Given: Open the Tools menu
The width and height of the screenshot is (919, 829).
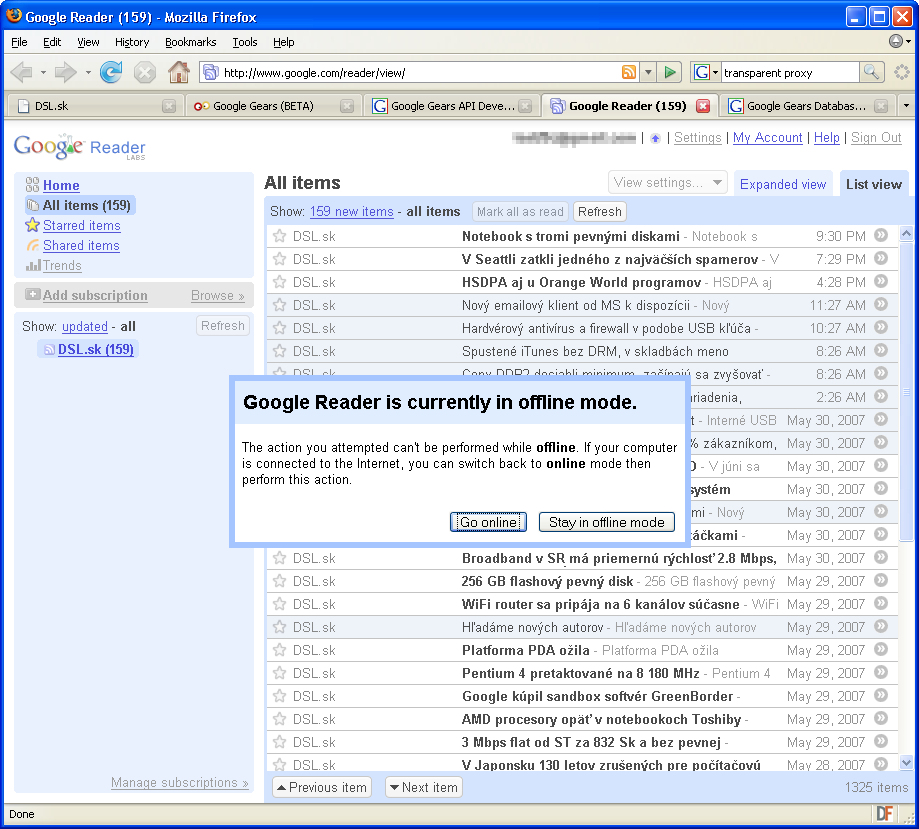Looking at the screenshot, I should 244,42.
